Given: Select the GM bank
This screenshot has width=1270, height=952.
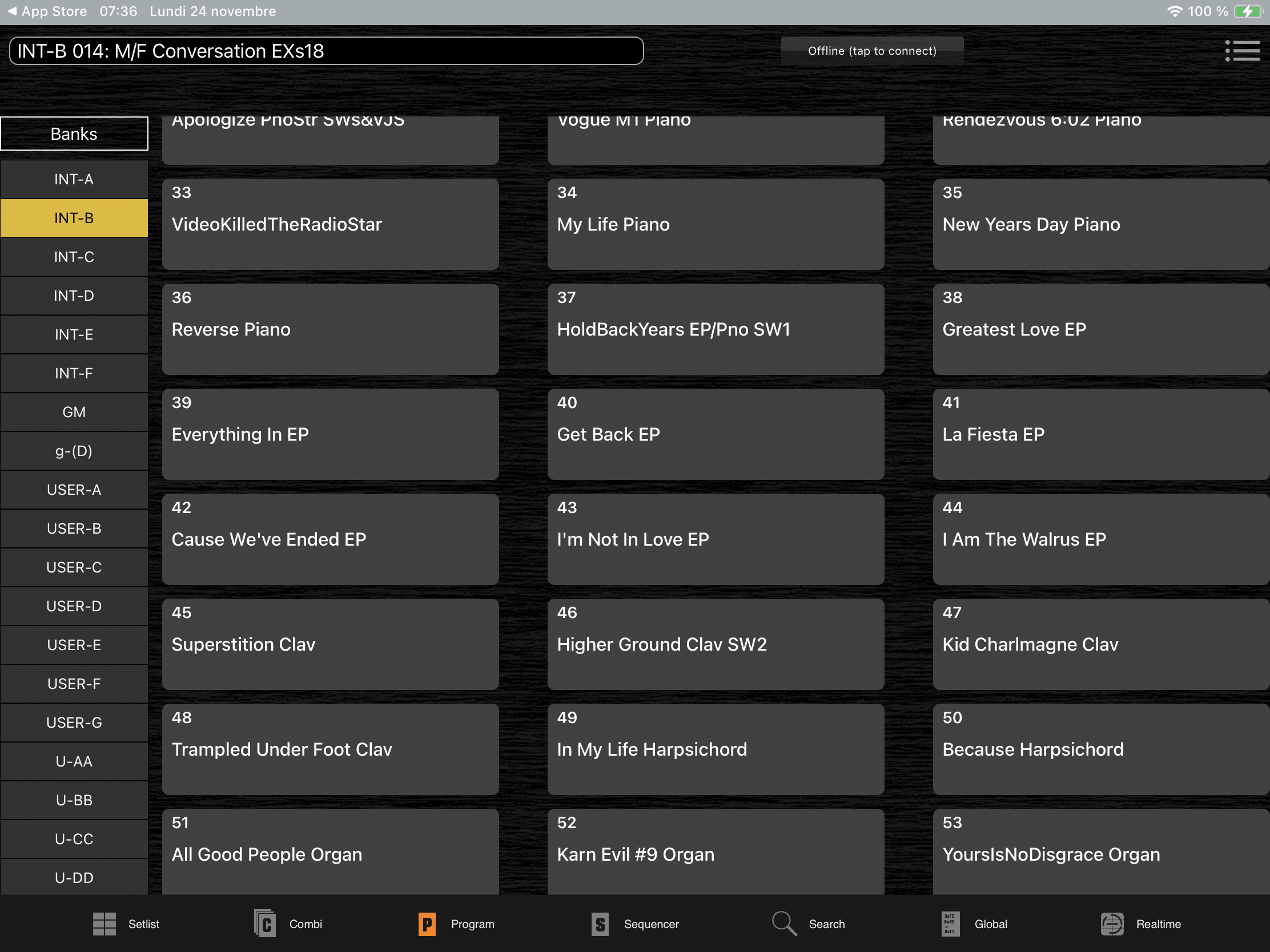Looking at the screenshot, I should (74, 412).
